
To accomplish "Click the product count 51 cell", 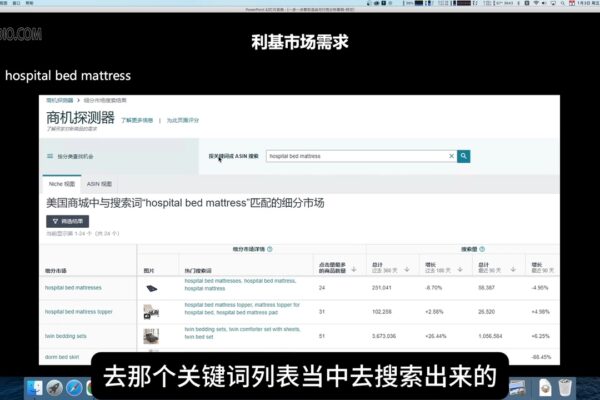I will pos(322,336).
